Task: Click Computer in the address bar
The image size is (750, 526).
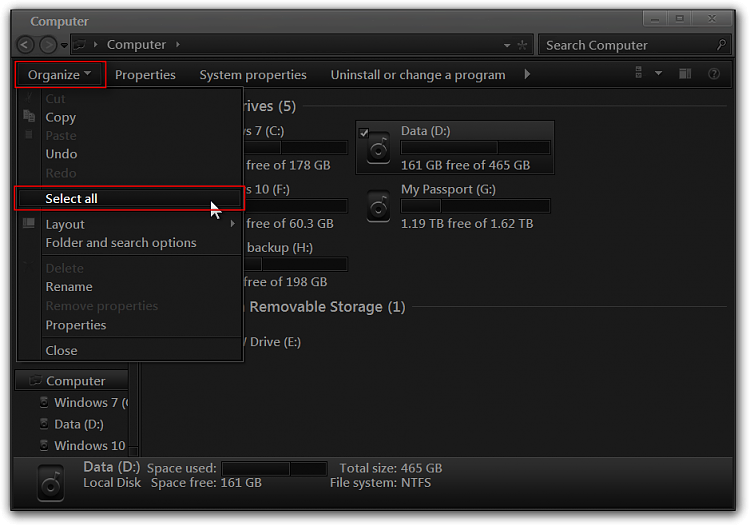Action: 136,44
